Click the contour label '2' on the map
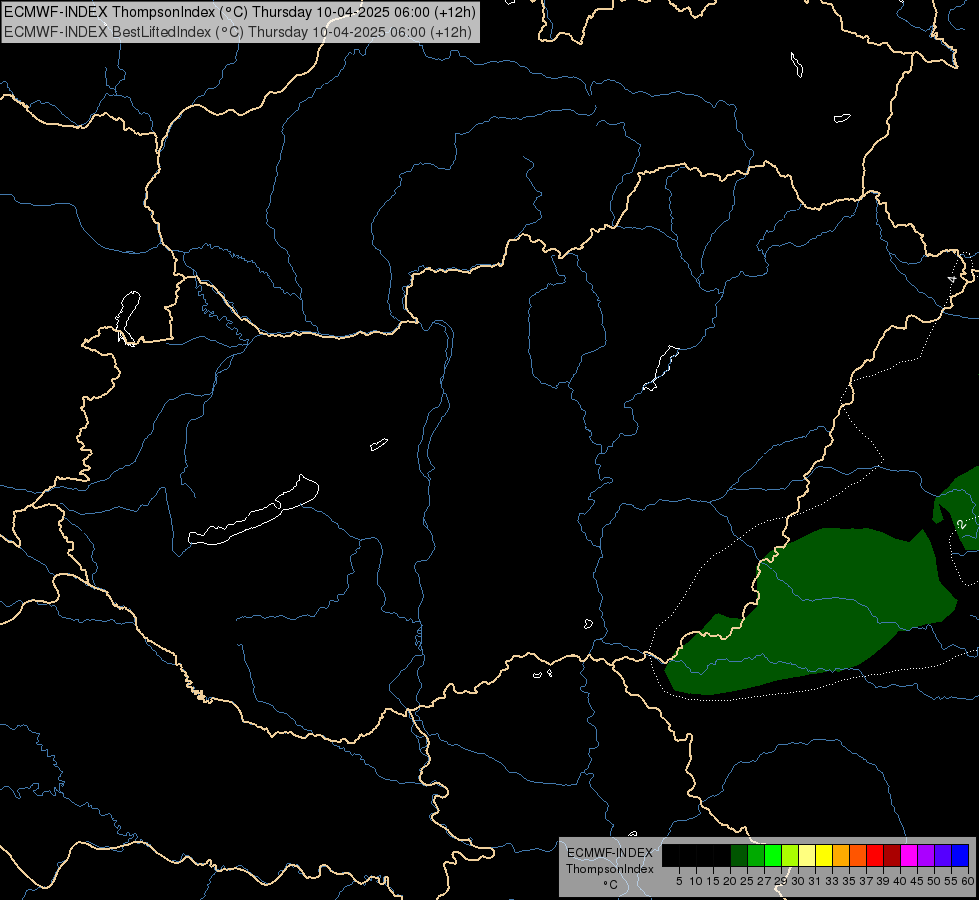The width and height of the screenshot is (979, 900). (x=962, y=524)
